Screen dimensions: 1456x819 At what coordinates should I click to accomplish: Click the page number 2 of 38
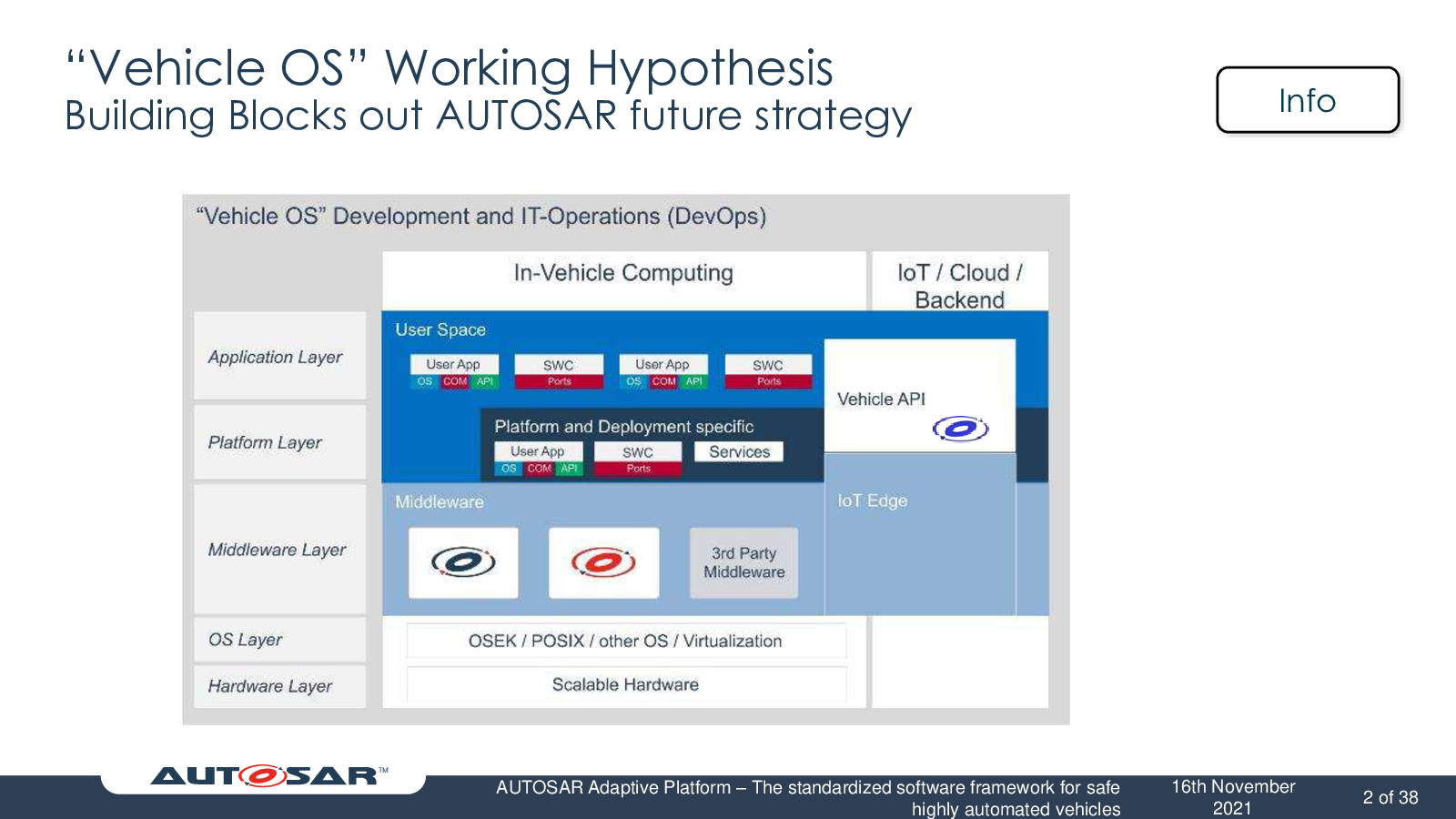pyautogui.click(x=1390, y=797)
